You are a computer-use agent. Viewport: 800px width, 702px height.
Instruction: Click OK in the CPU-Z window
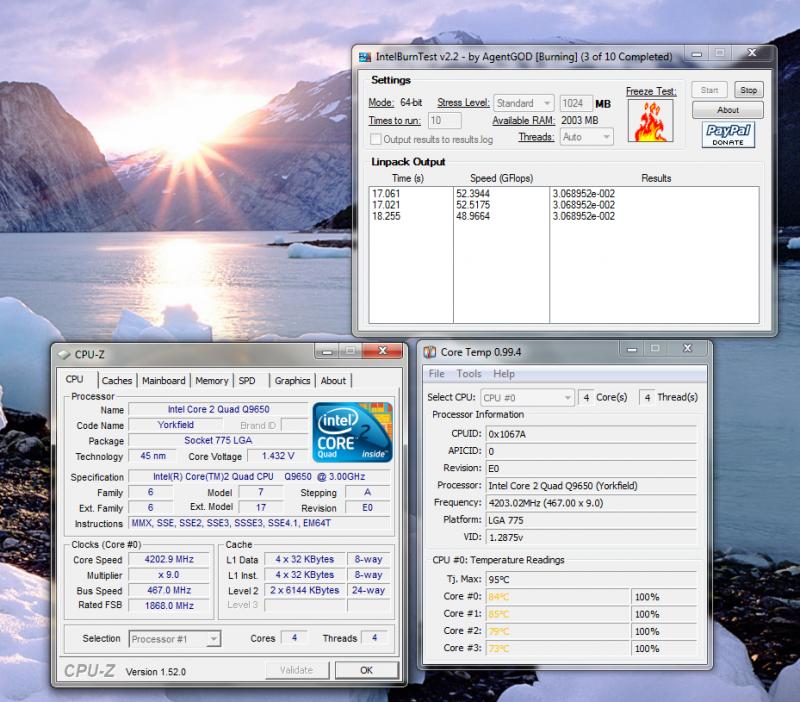click(365, 670)
